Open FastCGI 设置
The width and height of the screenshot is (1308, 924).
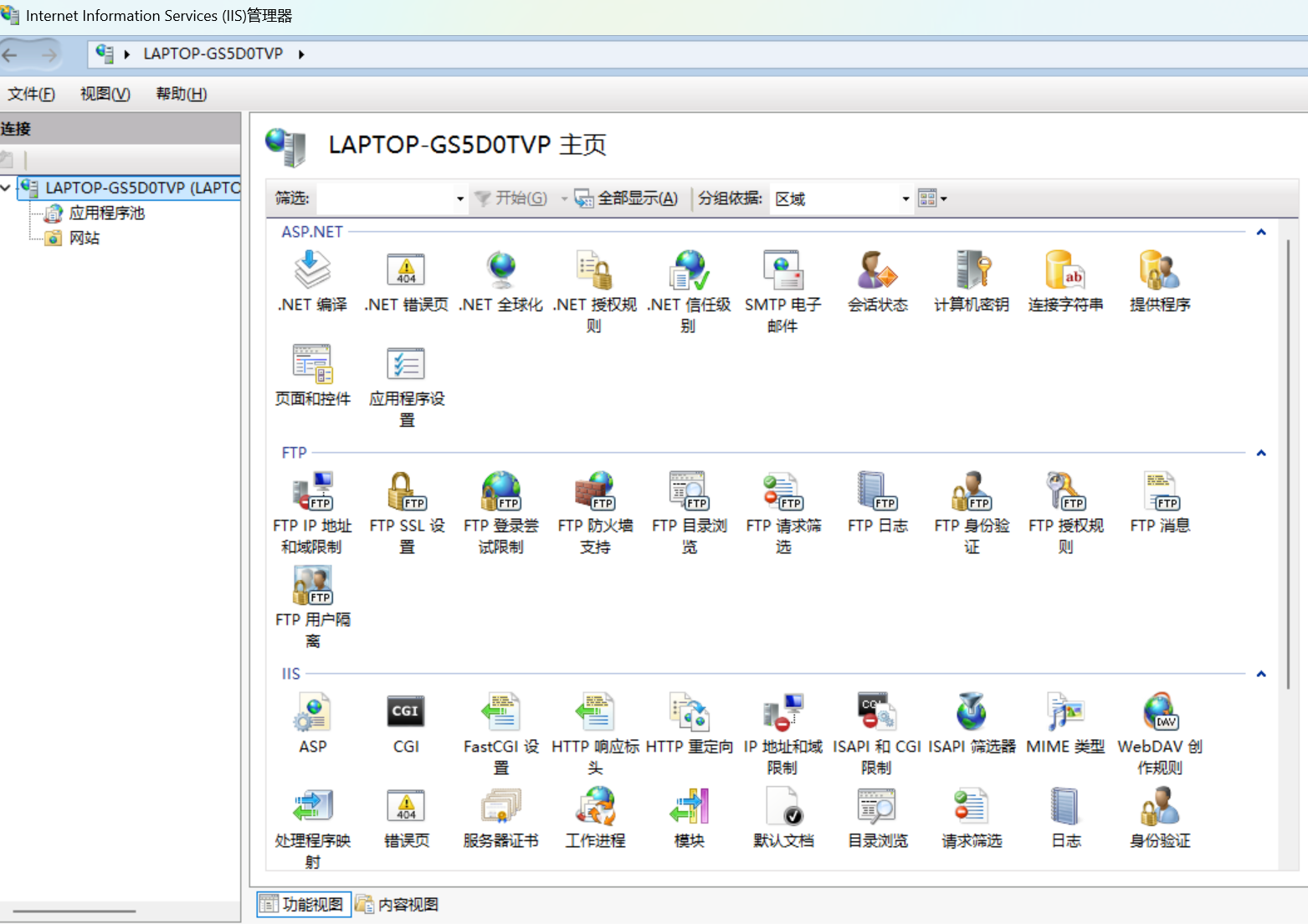point(500,733)
